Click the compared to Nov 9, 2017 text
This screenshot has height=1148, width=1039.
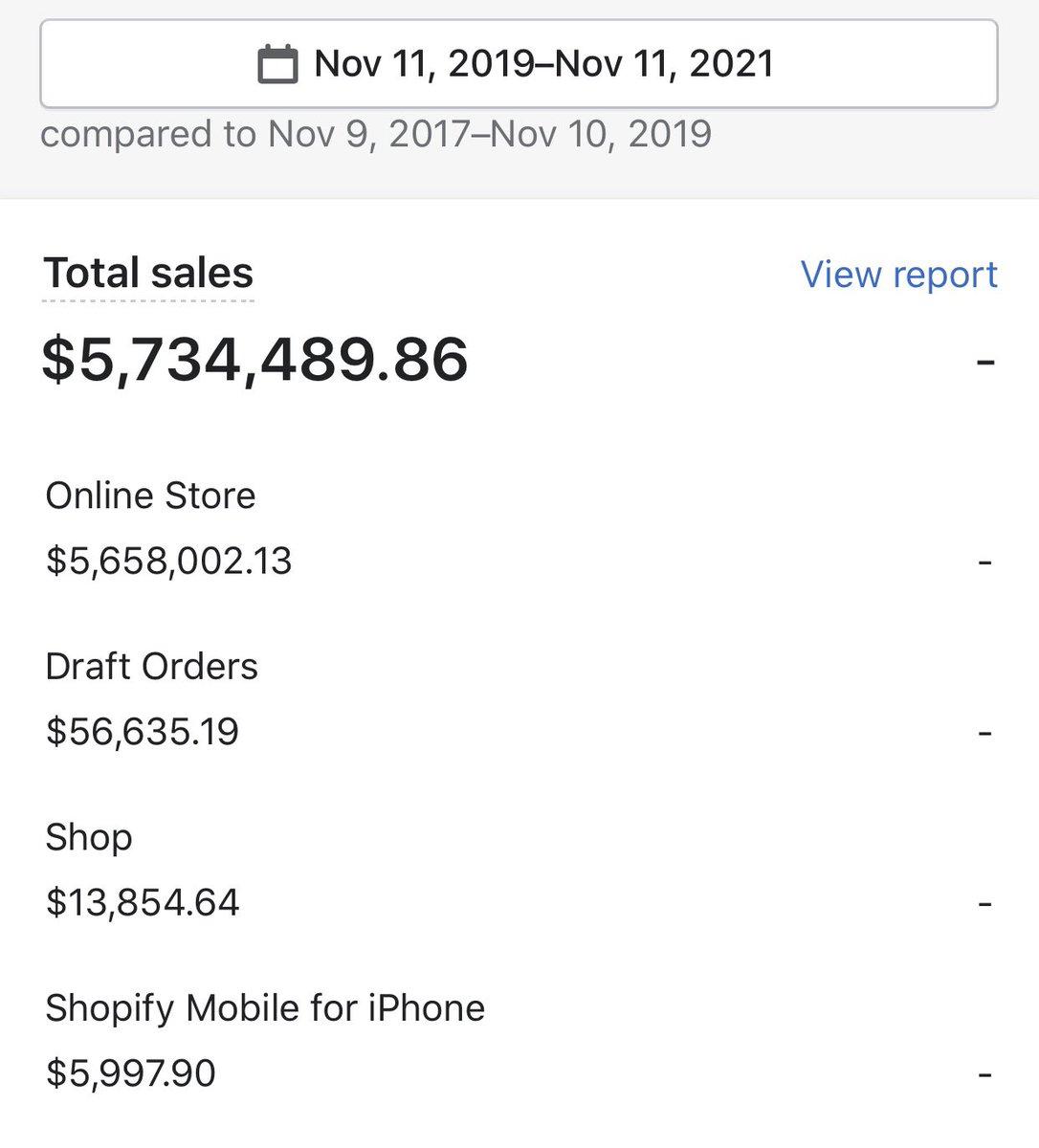click(x=375, y=134)
